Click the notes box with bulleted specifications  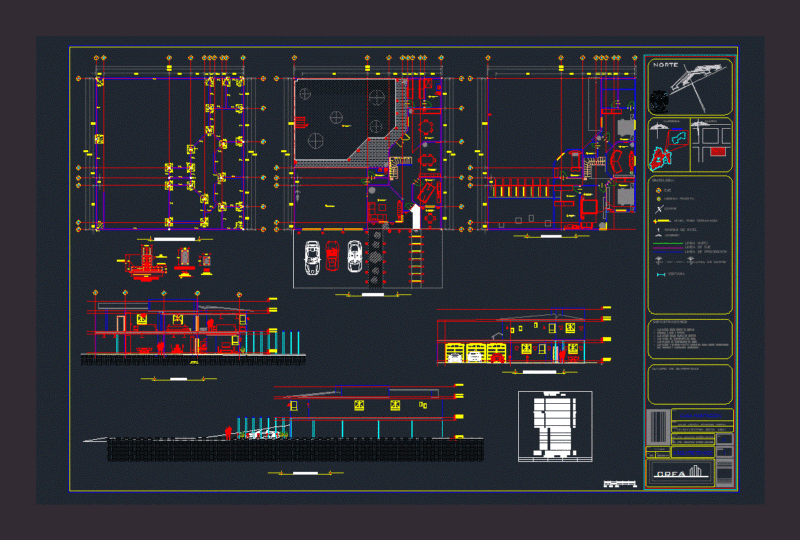690,339
